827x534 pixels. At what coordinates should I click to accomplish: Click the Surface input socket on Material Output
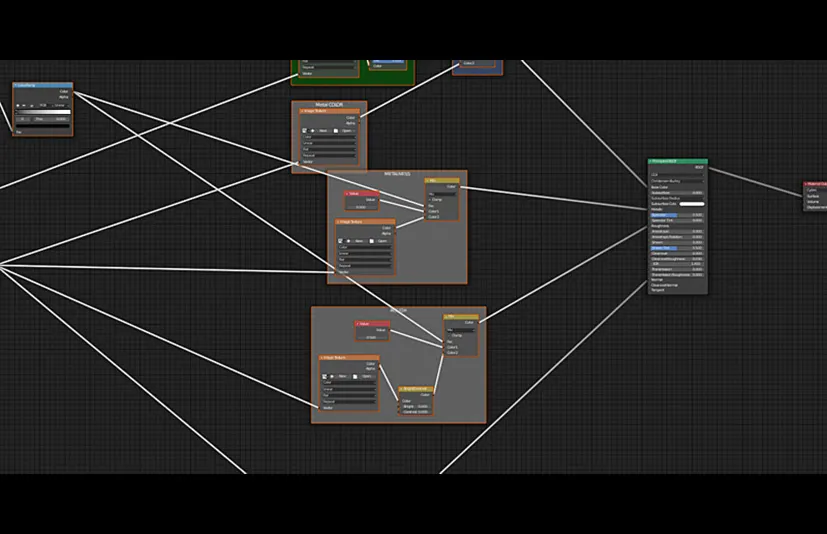coord(804,196)
